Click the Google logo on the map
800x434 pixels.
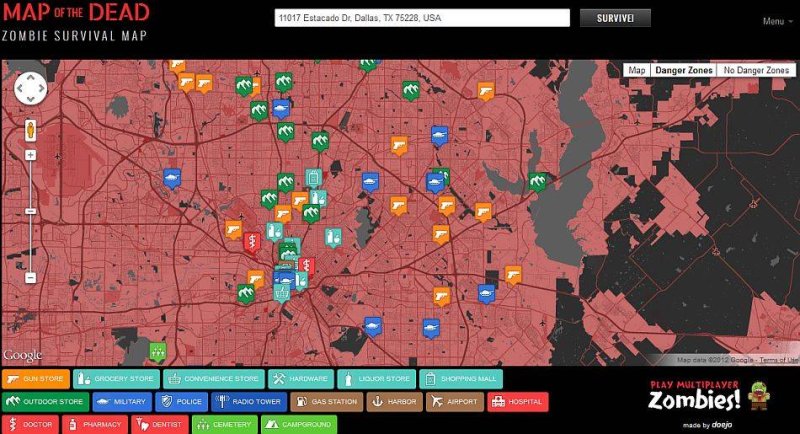coord(22,355)
